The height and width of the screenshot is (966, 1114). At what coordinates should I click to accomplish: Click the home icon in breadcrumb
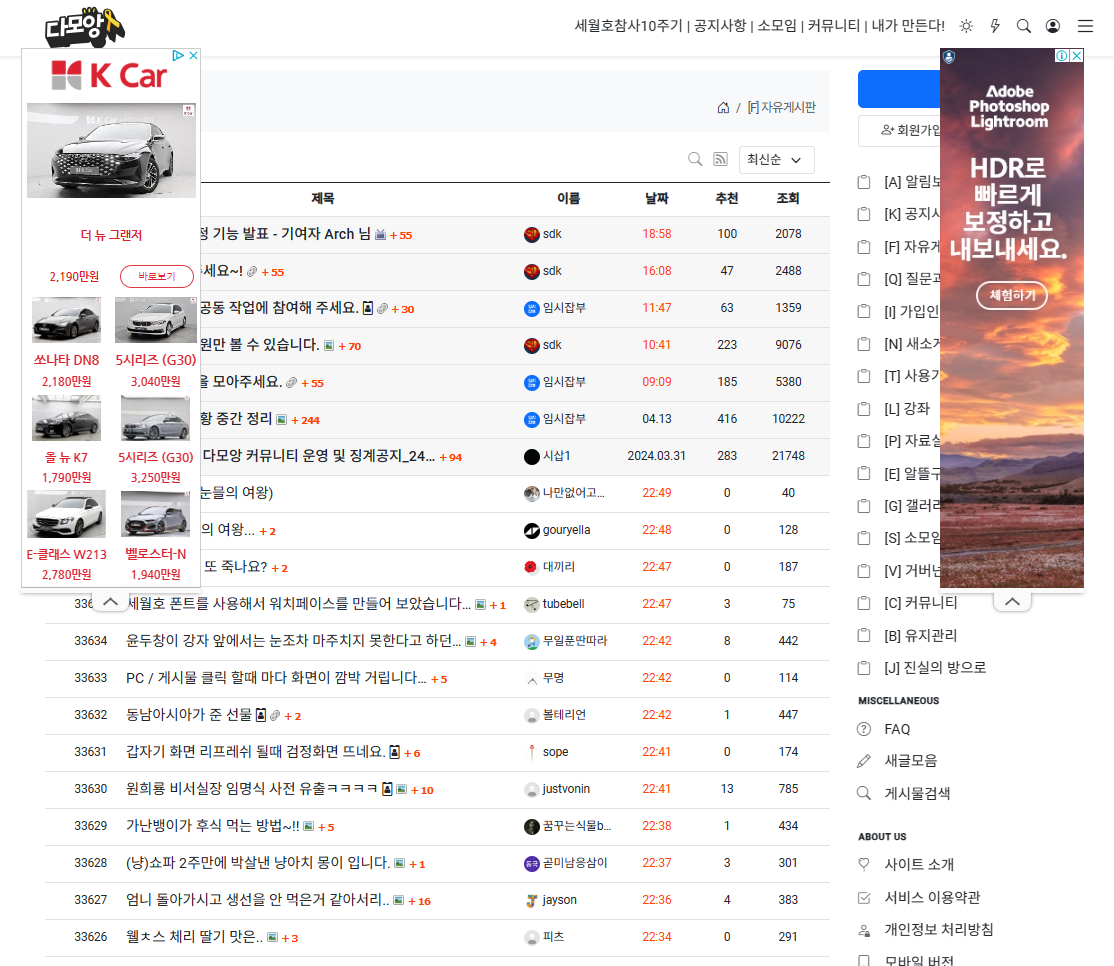pos(723,107)
